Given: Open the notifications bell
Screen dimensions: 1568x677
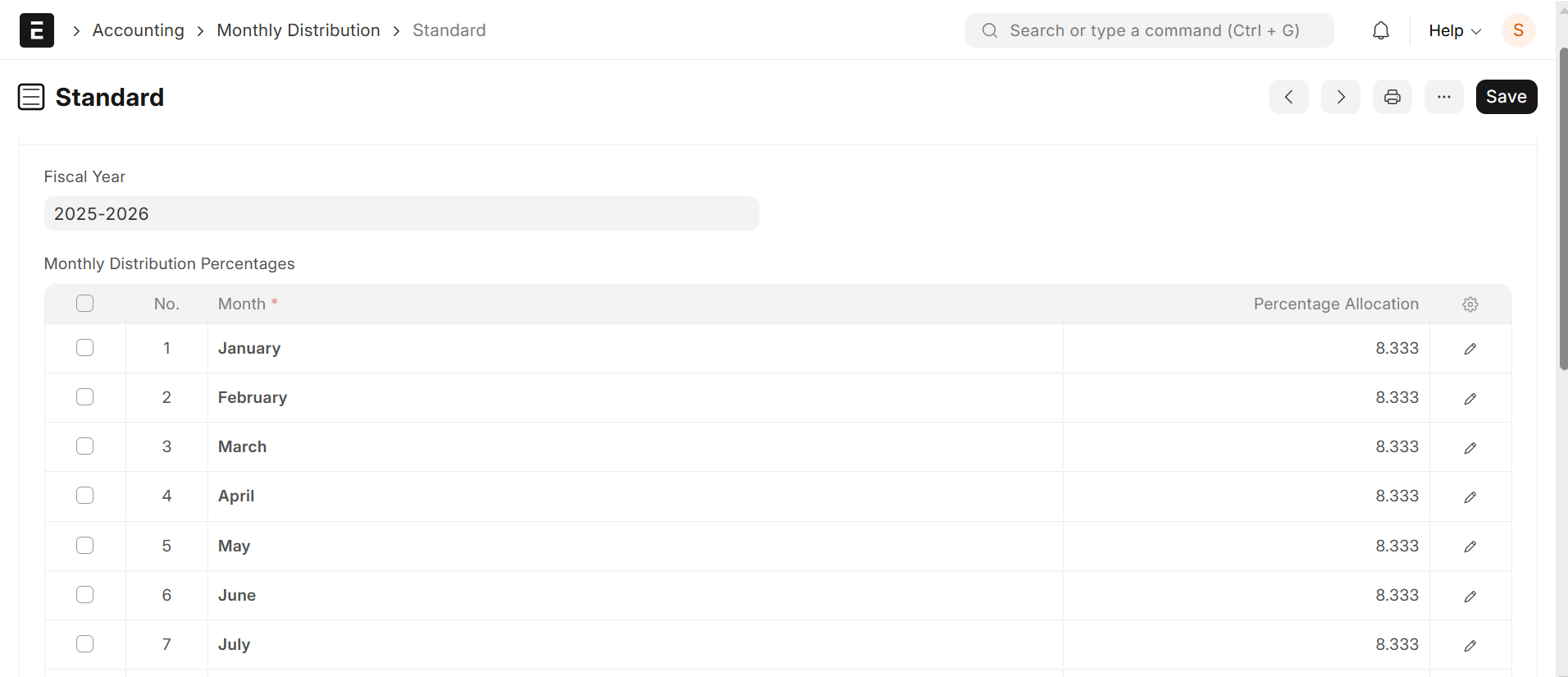Looking at the screenshot, I should [1381, 30].
